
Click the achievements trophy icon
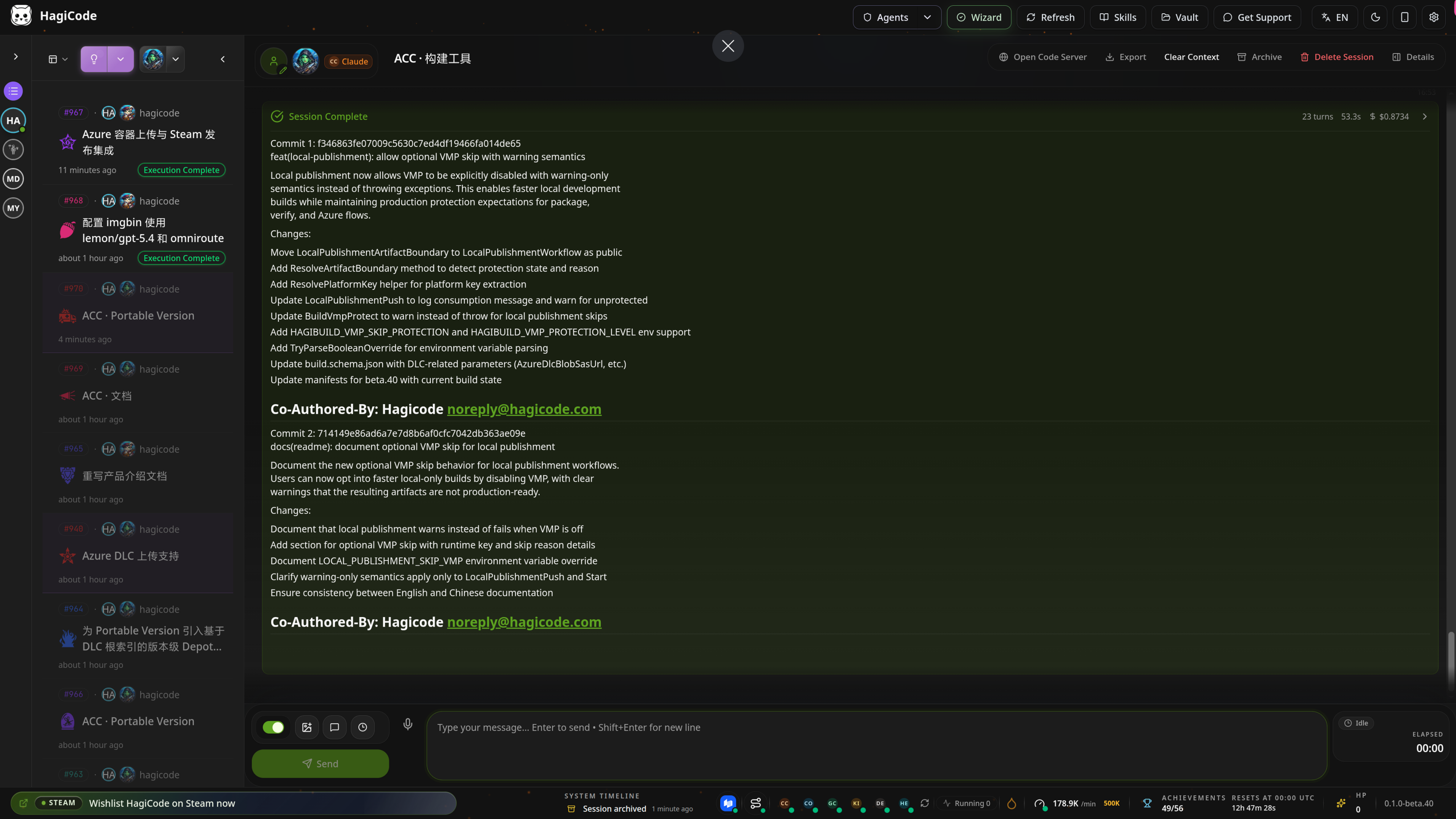1147,803
